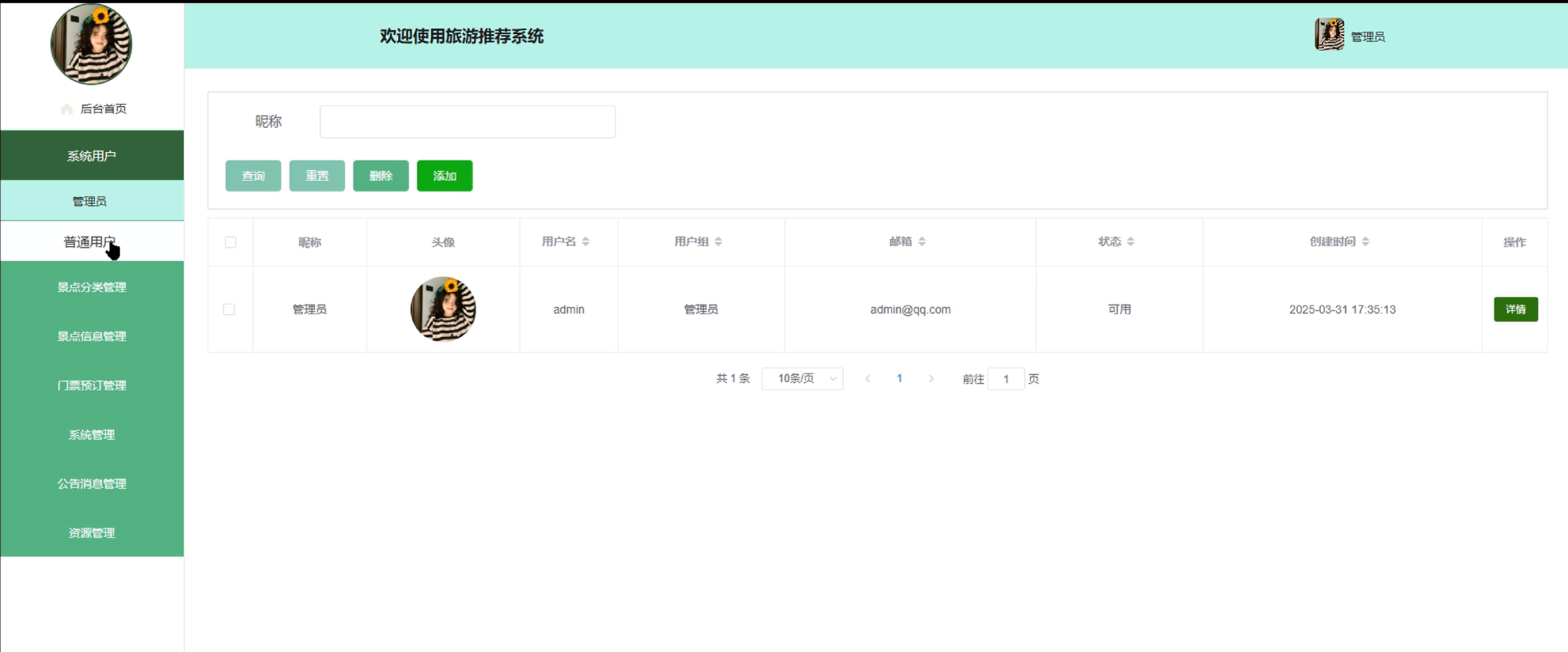Expand 景点分类管理 sidebar menu

tap(91, 287)
